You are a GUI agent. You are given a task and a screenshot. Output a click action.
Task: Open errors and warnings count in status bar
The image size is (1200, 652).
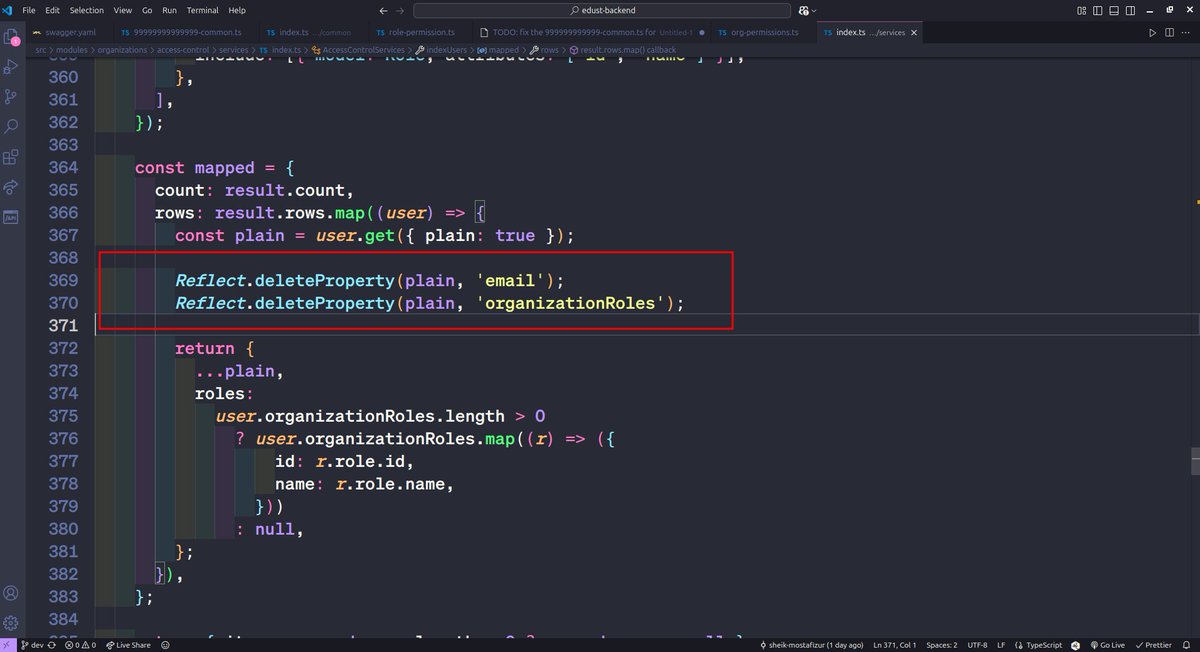80,645
